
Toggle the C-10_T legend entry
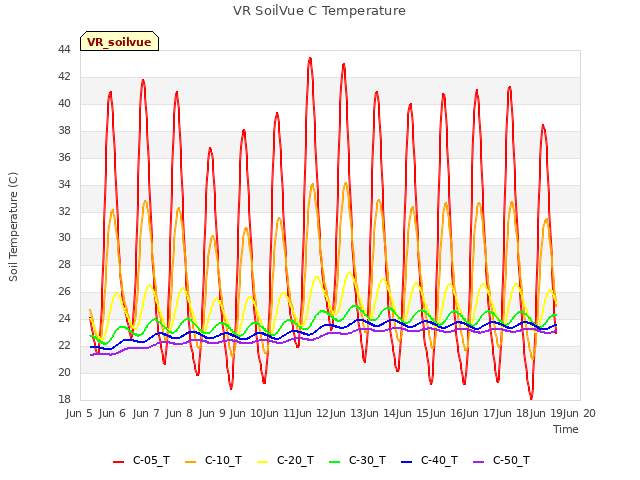coord(213,460)
